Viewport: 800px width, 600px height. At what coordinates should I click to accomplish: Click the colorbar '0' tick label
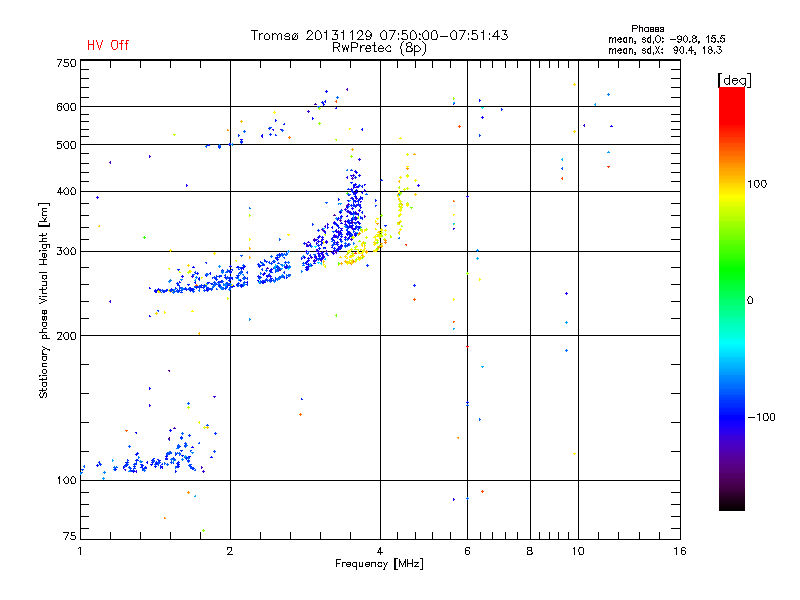pyautogui.click(x=750, y=301)
